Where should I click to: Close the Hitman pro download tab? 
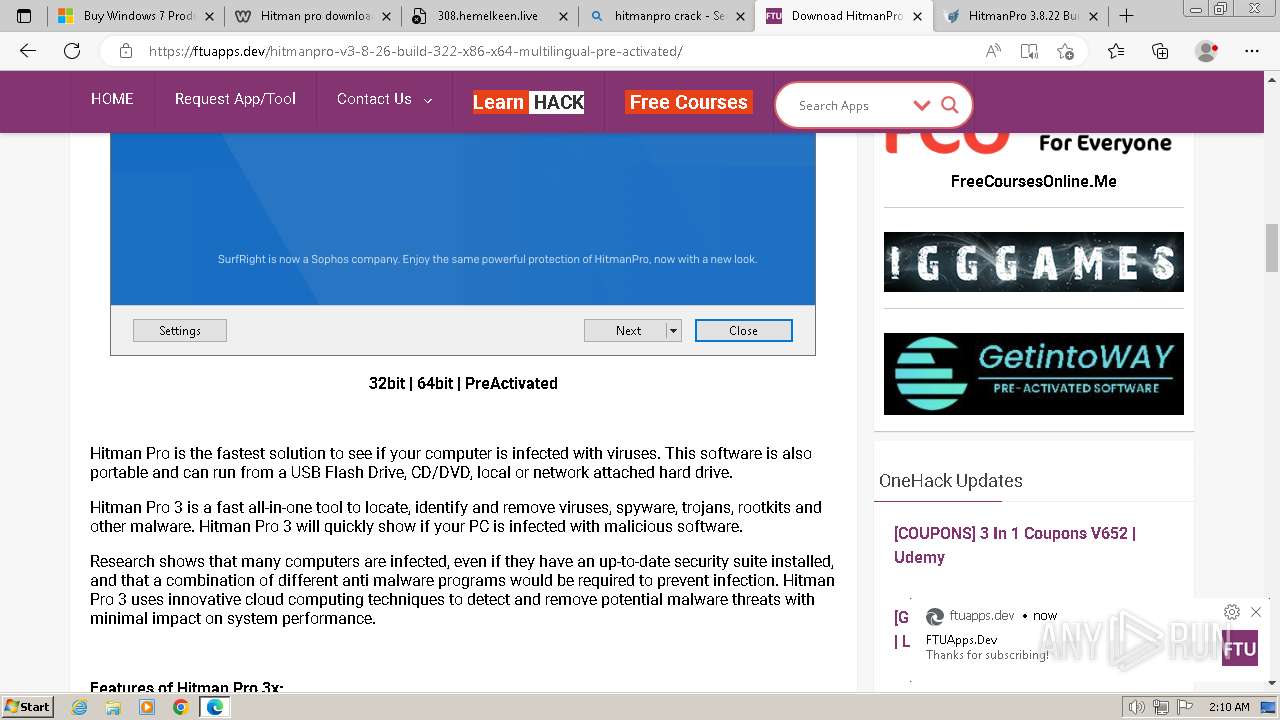(x=387, y=16)
